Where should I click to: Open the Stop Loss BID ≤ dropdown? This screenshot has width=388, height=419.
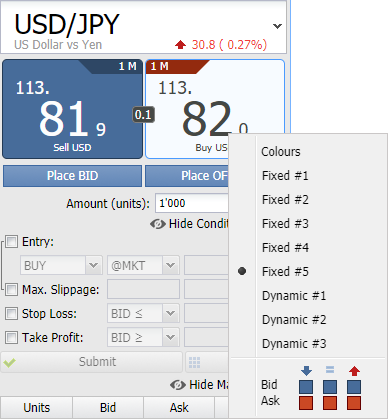[143, 313]
